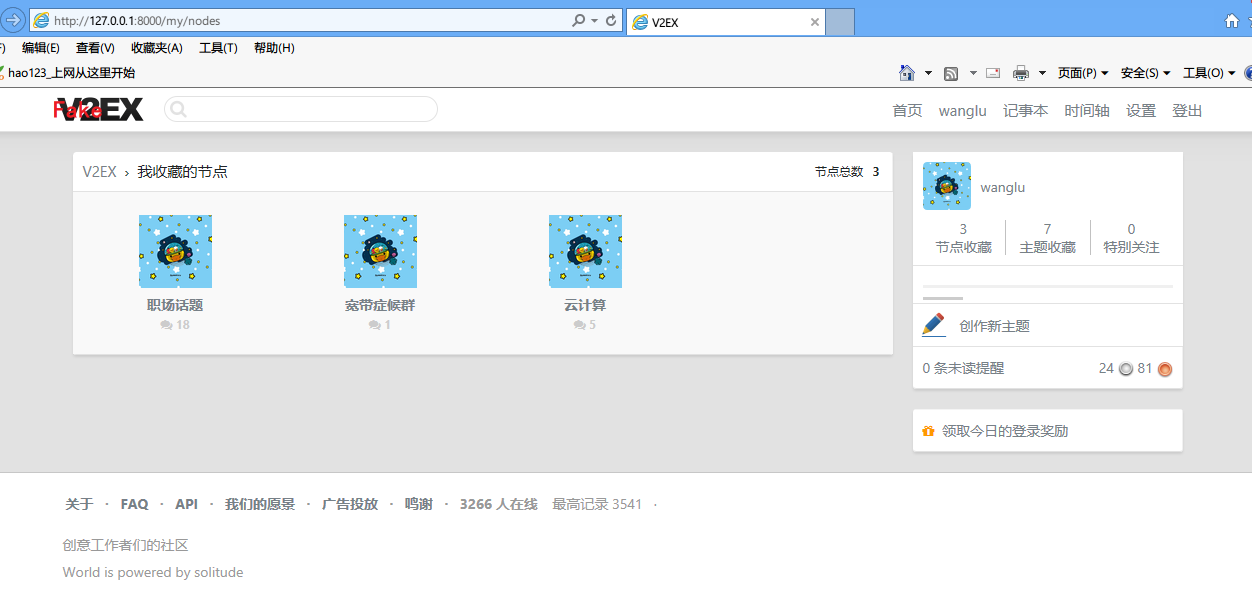Click wanglu avatar in sidebar
Viewport: 1252px width, 607px height.
pyautogui.click(x=947, y=186)
